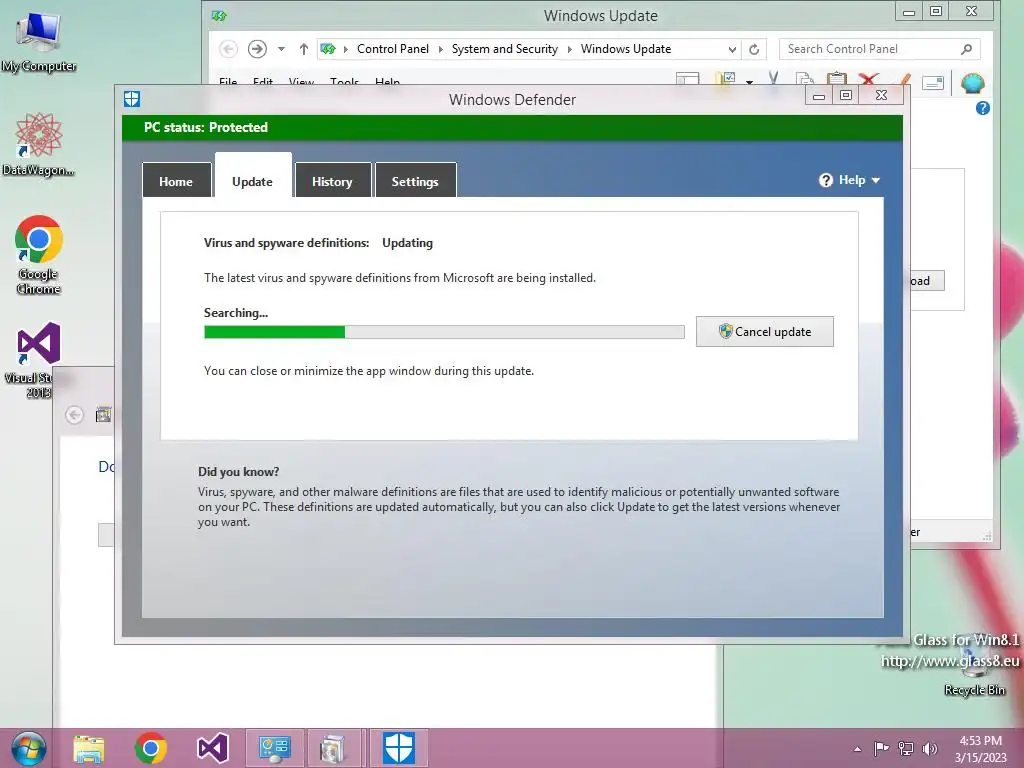Screen dimensions: 1024x768
Task: Click the shell globe toolbar icon
Action: tap(973, 83)
